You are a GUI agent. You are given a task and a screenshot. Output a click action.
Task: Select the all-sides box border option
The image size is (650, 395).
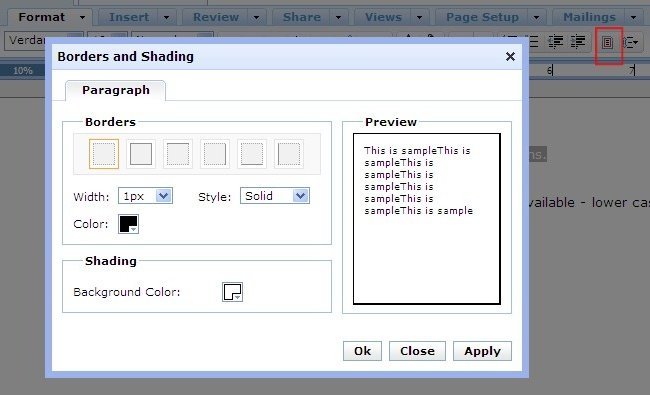click(x=141, y=154)
